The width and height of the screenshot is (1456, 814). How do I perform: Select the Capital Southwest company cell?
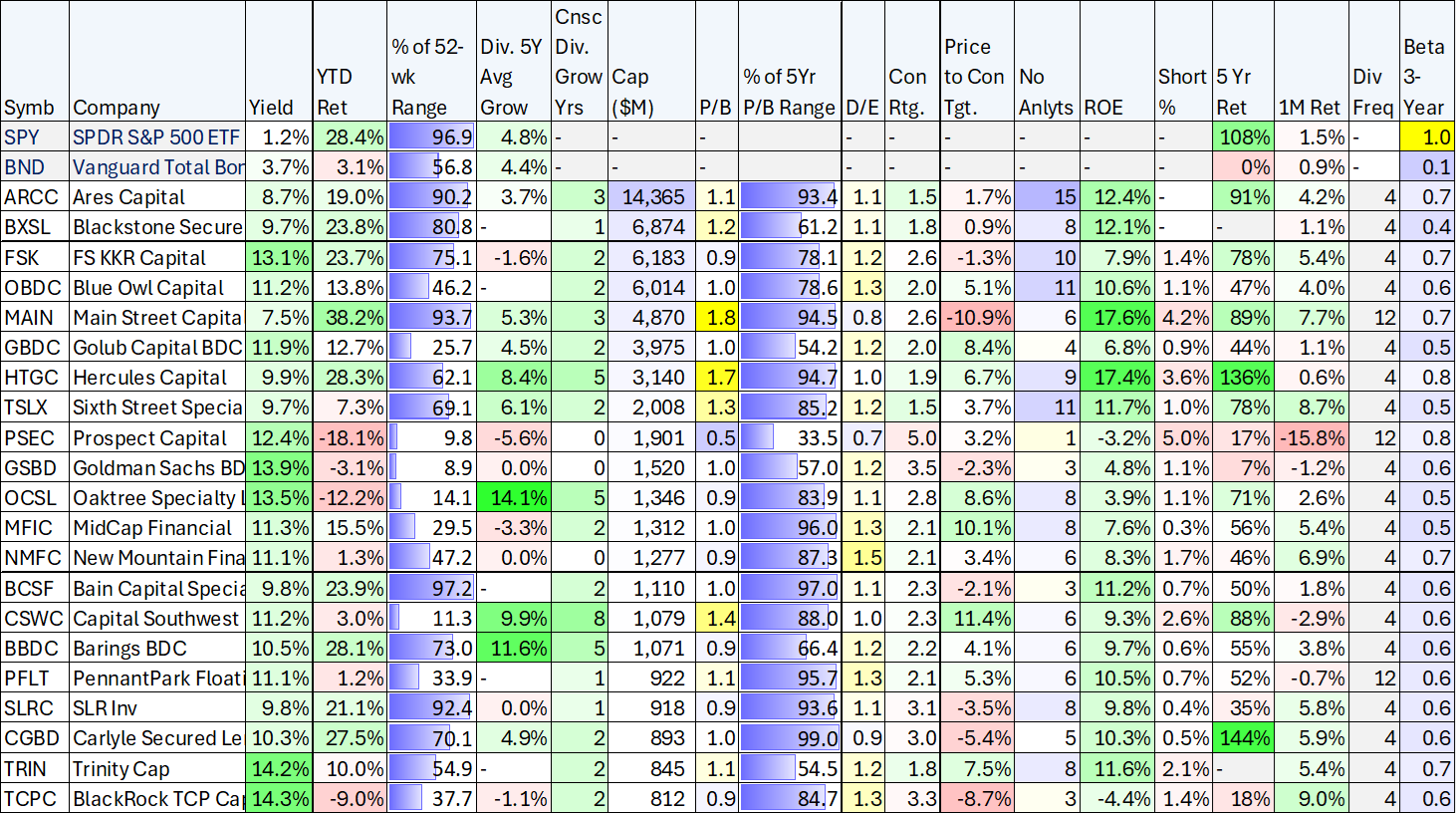[157, 618]
